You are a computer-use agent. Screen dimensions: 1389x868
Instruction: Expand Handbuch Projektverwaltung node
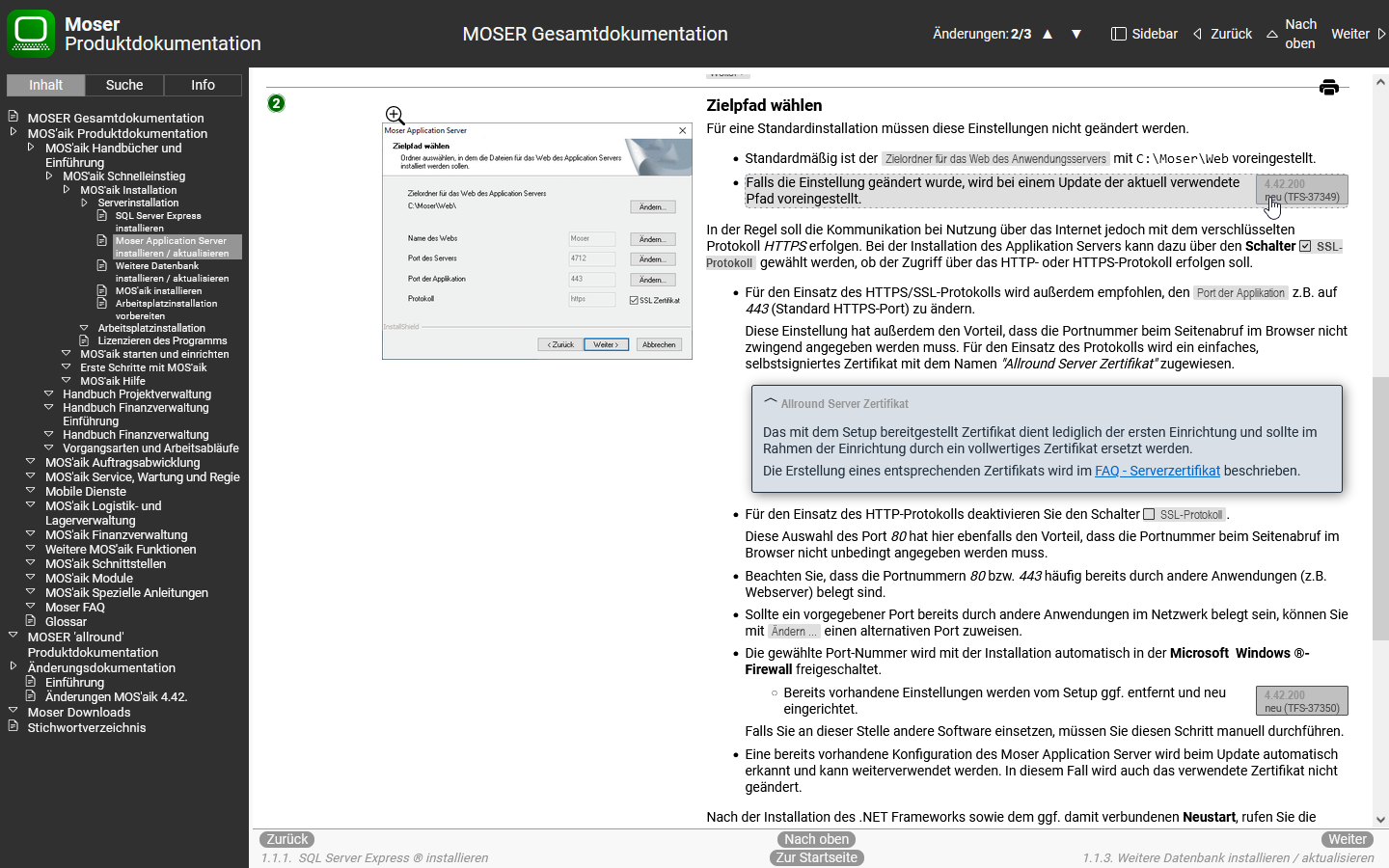tap(49, 393)
